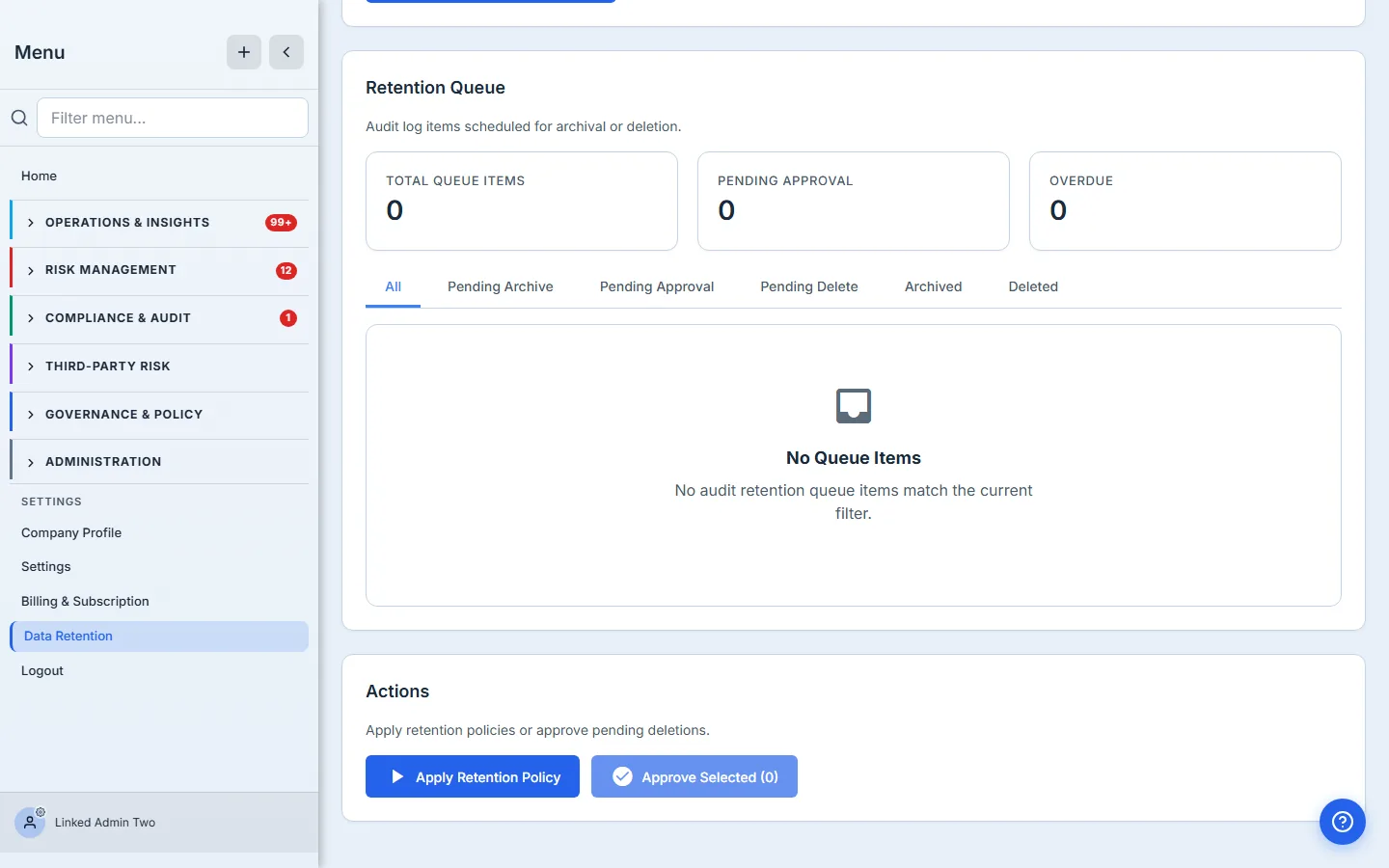Switch to the Pending Delete tab
The image size is (1389, 868).
(x=809, y=286)
